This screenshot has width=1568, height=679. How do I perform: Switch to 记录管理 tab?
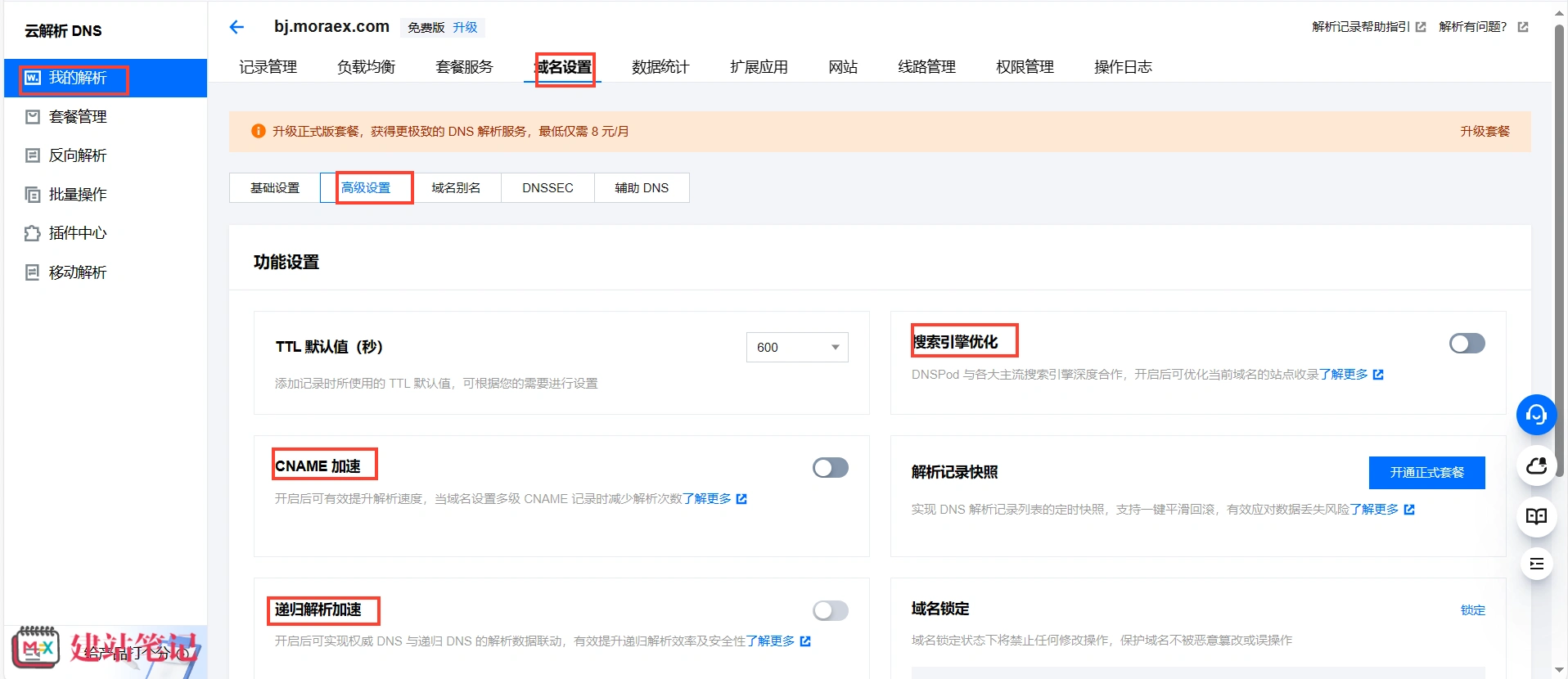(x=268, y=67)
